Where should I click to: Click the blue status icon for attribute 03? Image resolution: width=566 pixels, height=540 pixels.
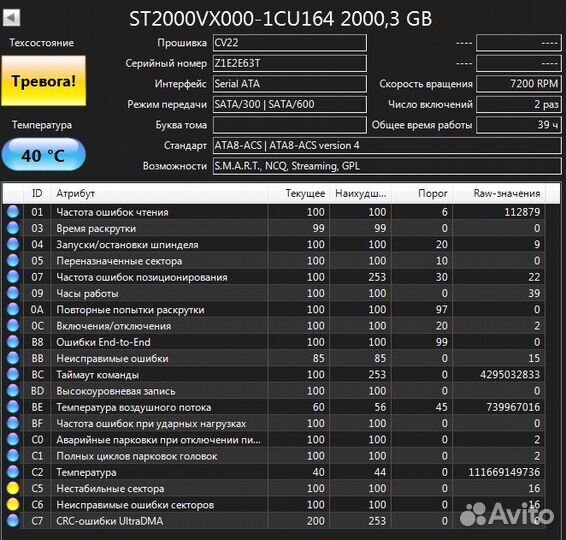tap(13, 228)
